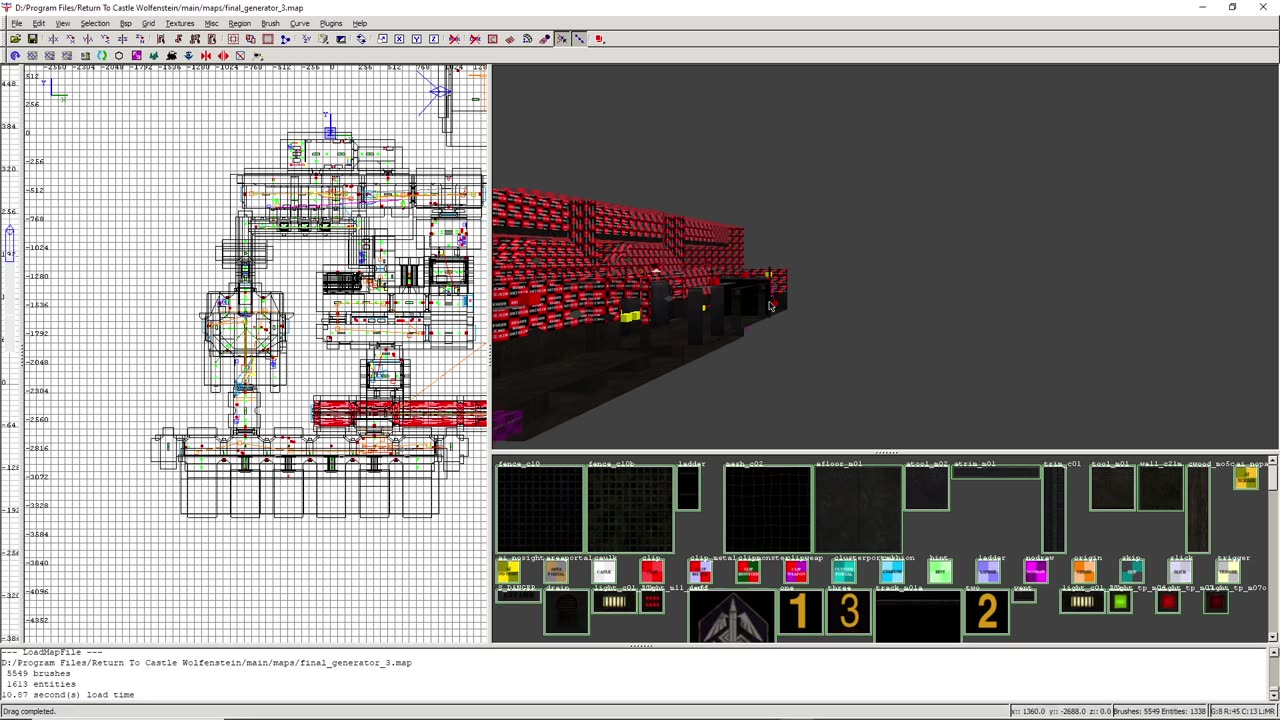Viewport: 1280px width, 720px height.
Task: Pick the red clip shader swatch
Action: click(651, 572)
